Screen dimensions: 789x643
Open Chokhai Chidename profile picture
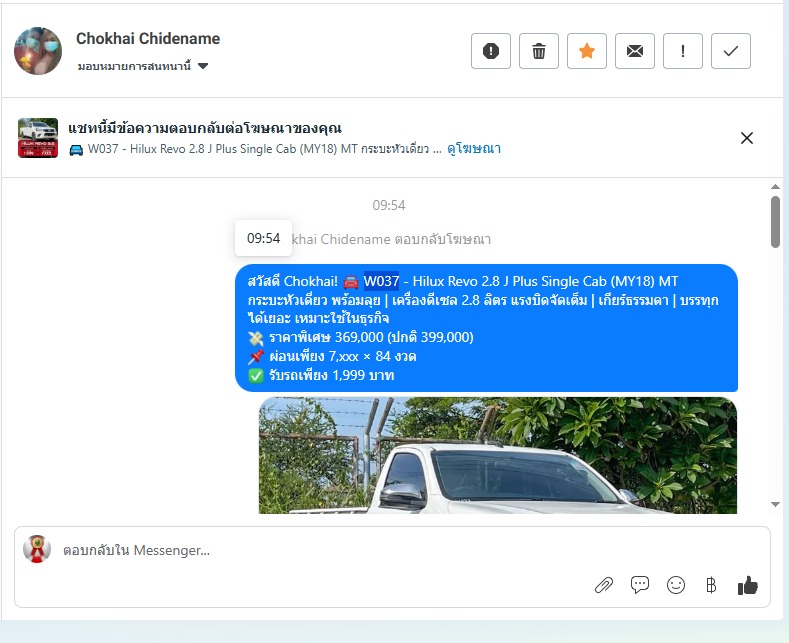[x=38, y=51]
